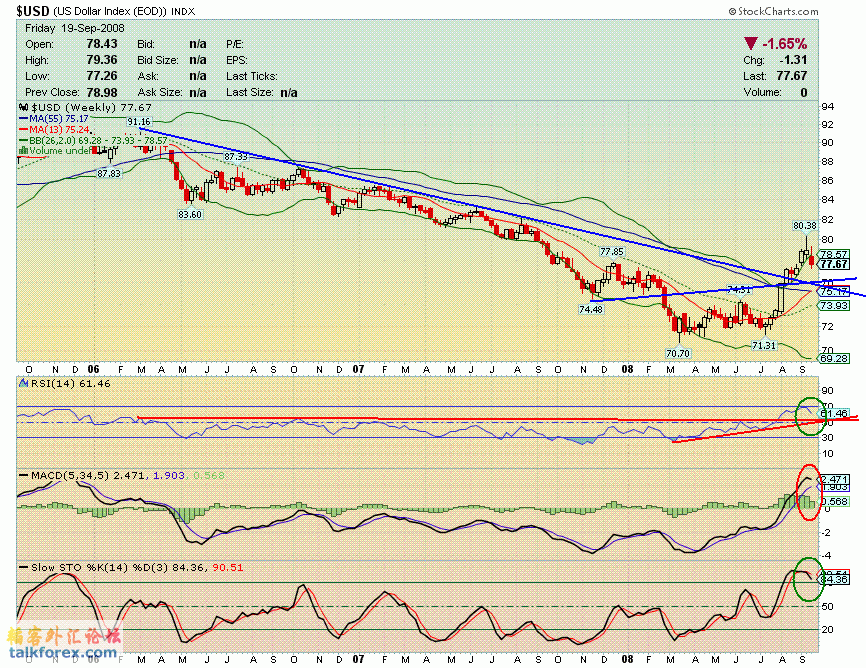866x668 pixels.
Task: Click the red down-triangle change indicator
Action: click(x=751, y=44)
